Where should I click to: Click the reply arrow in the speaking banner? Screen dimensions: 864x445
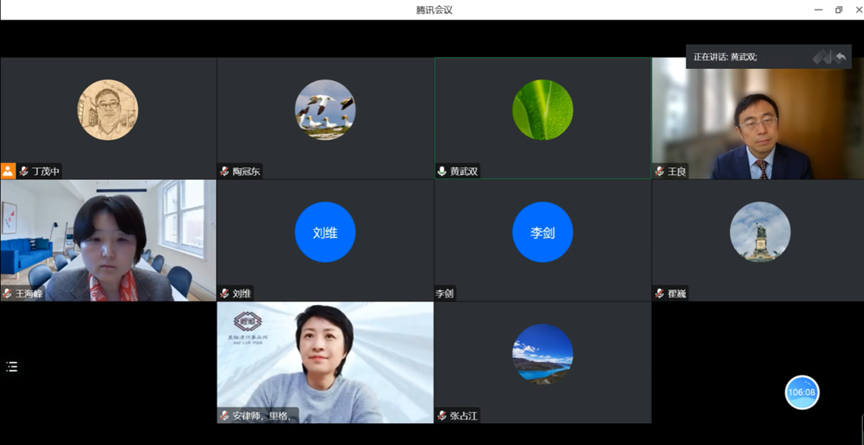(x=840, y=57)
